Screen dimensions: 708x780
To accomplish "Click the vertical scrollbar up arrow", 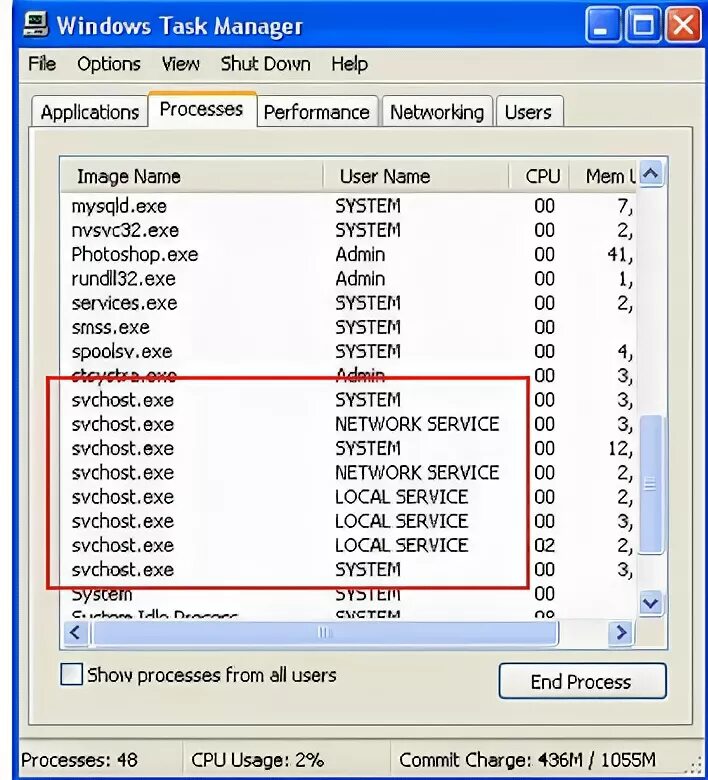I will point(651,174).
